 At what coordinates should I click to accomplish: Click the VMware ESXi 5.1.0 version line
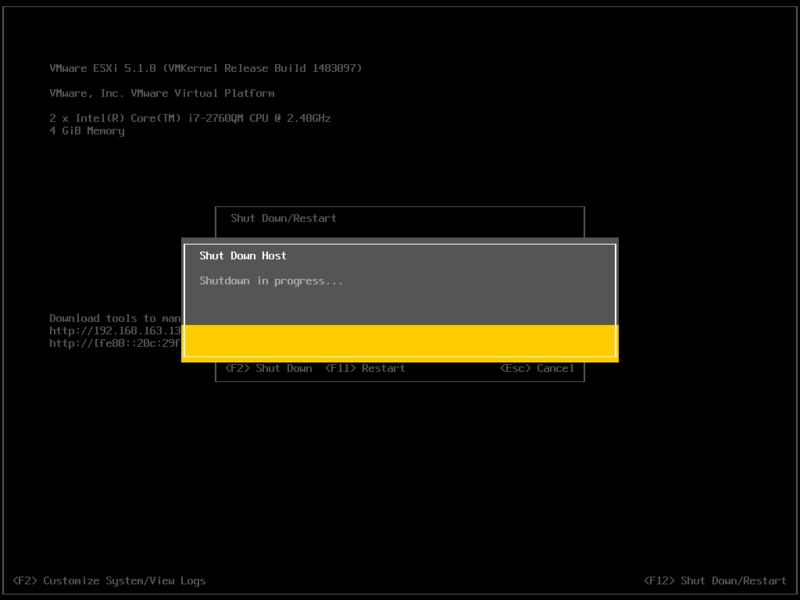pos(206,68)
